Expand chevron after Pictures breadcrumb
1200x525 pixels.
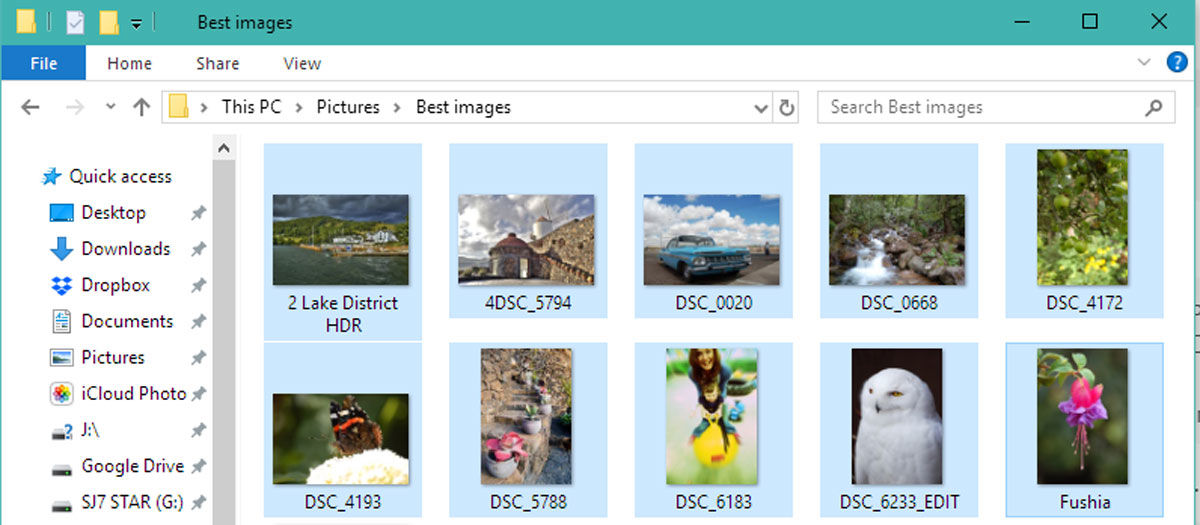397,107
